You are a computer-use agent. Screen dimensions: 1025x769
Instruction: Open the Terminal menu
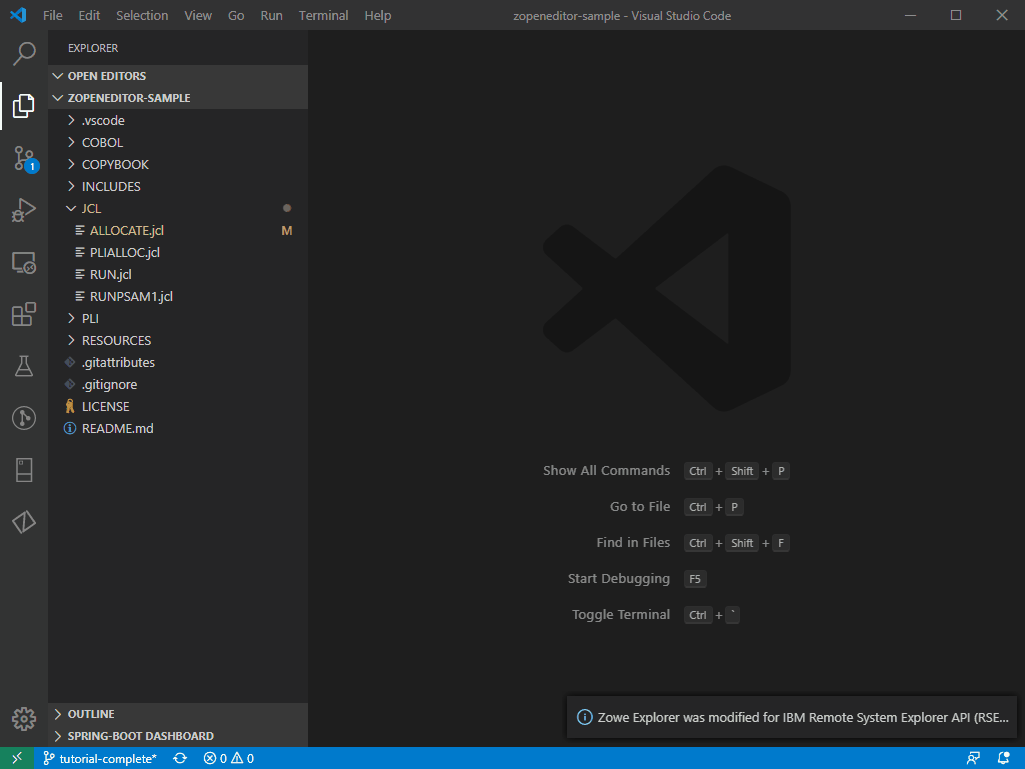[x=324, y=15]
